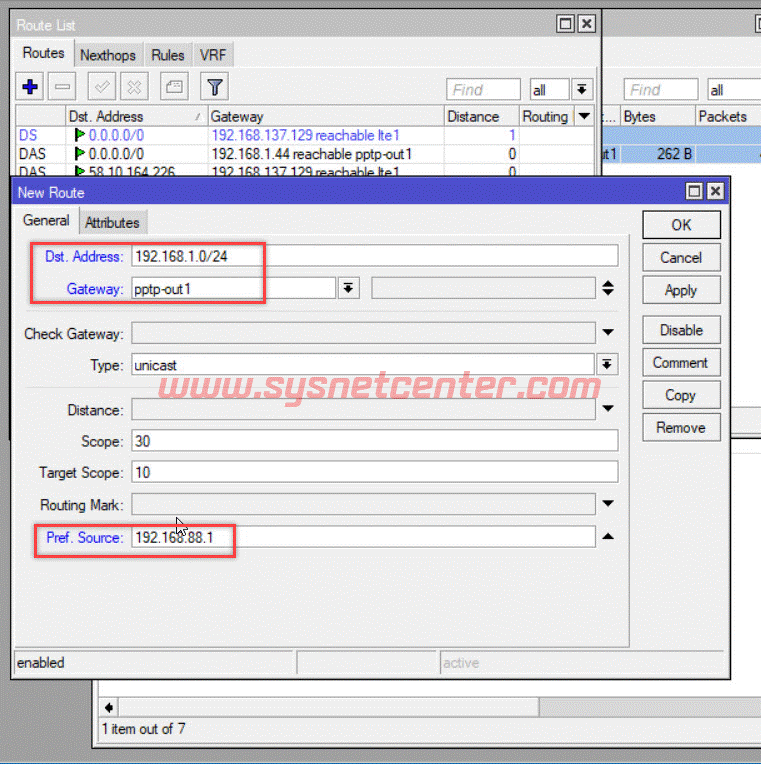The width and height of the screenshot is (761, 764).
Task: Click the Bytes column header in background window
Action: point(658,116)
